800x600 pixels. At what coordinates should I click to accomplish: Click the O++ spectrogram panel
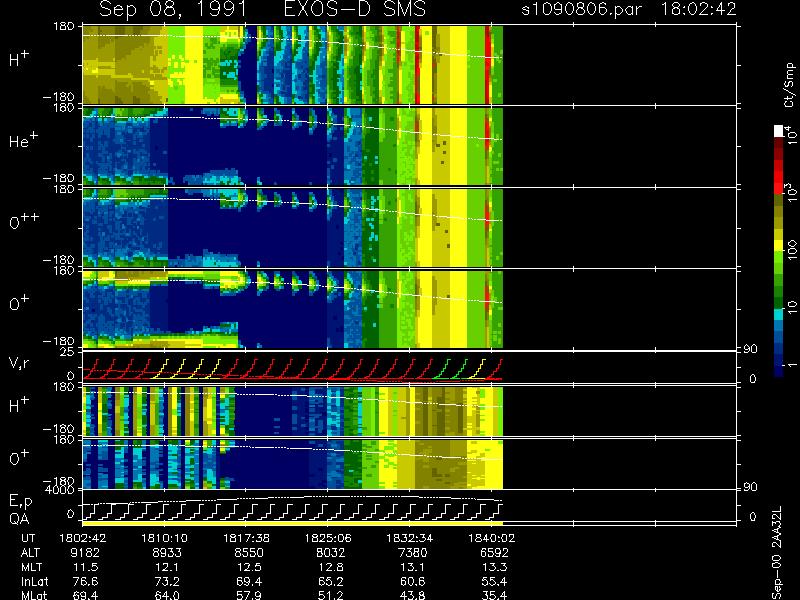click(293, 228)
